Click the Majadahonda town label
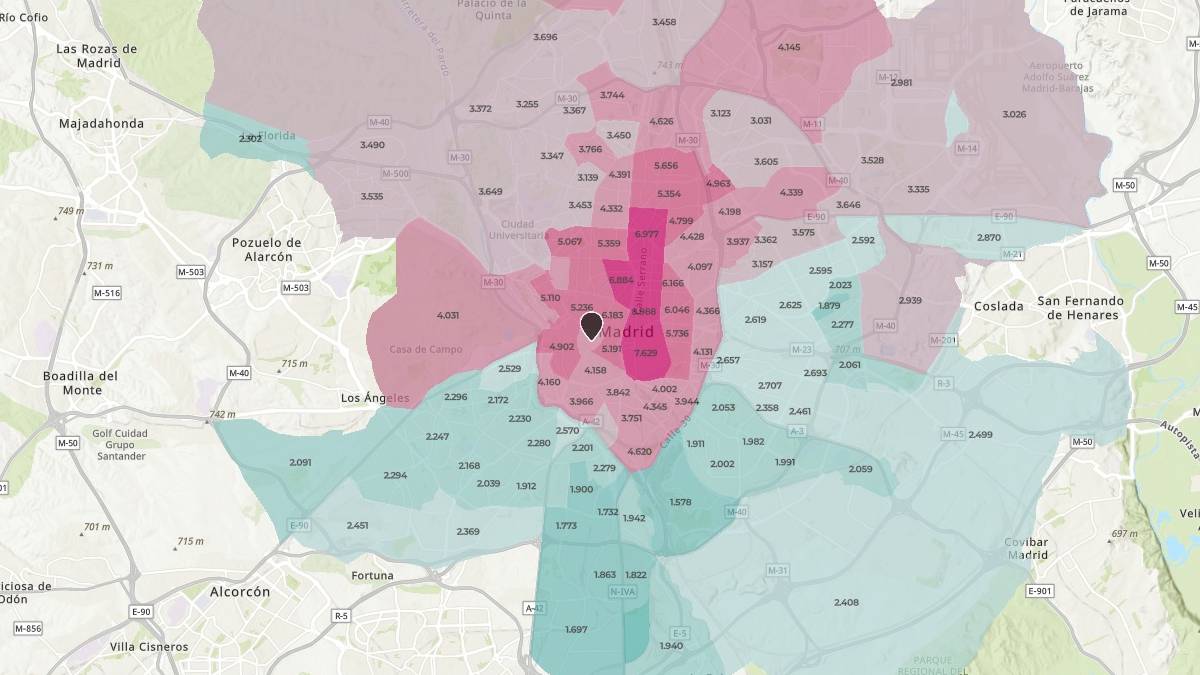The width and height of the screenshot is (1200, 675). click(x=101, y=124)
